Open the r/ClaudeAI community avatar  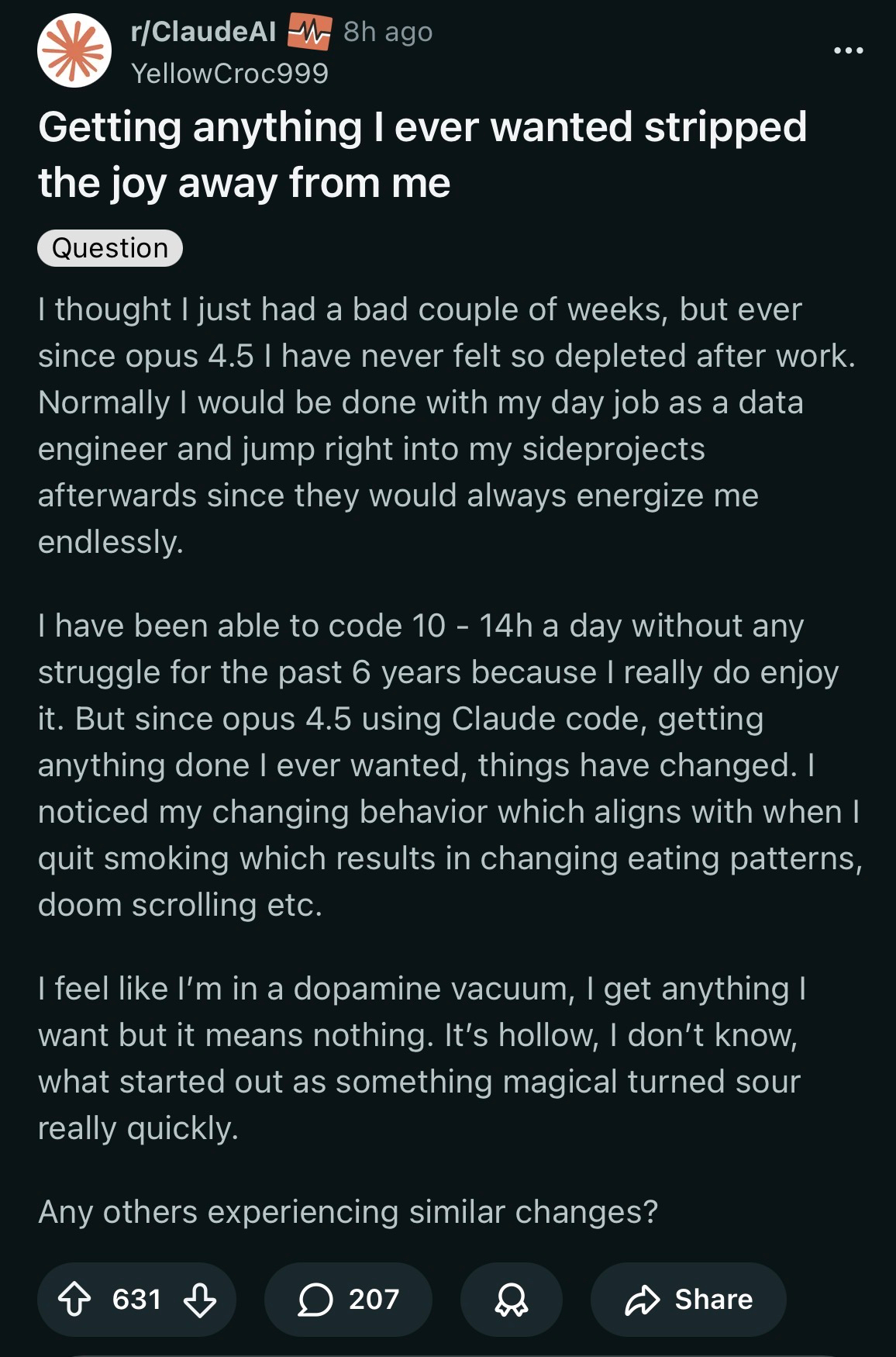(x=74, y=50)
